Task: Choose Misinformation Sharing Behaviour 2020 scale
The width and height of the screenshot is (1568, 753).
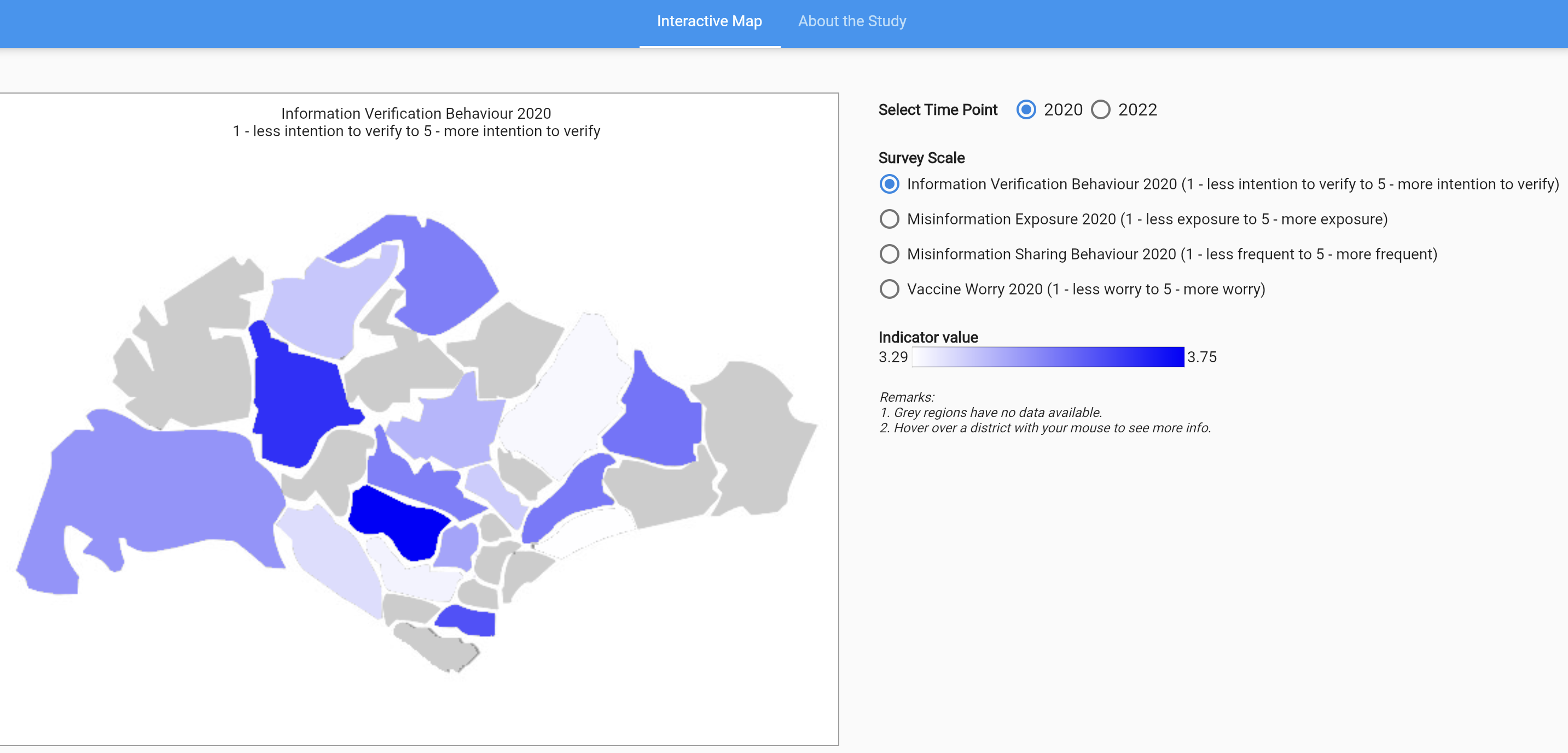Action: [x=888, y=254]
